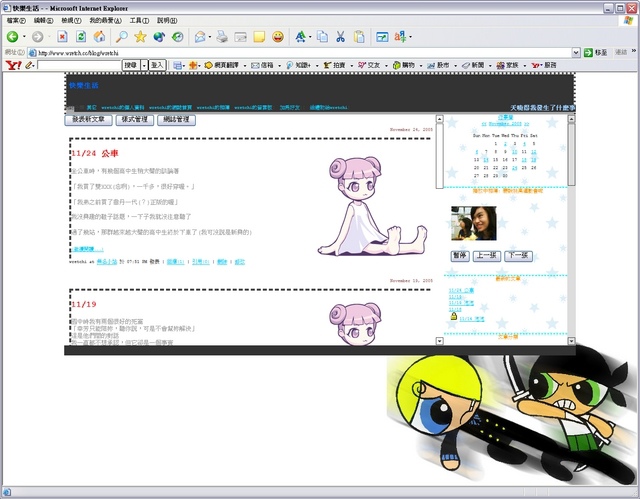Open the 我的最愛(A) menu
Screen dimensions: 640x499
[x=105, y=20]
